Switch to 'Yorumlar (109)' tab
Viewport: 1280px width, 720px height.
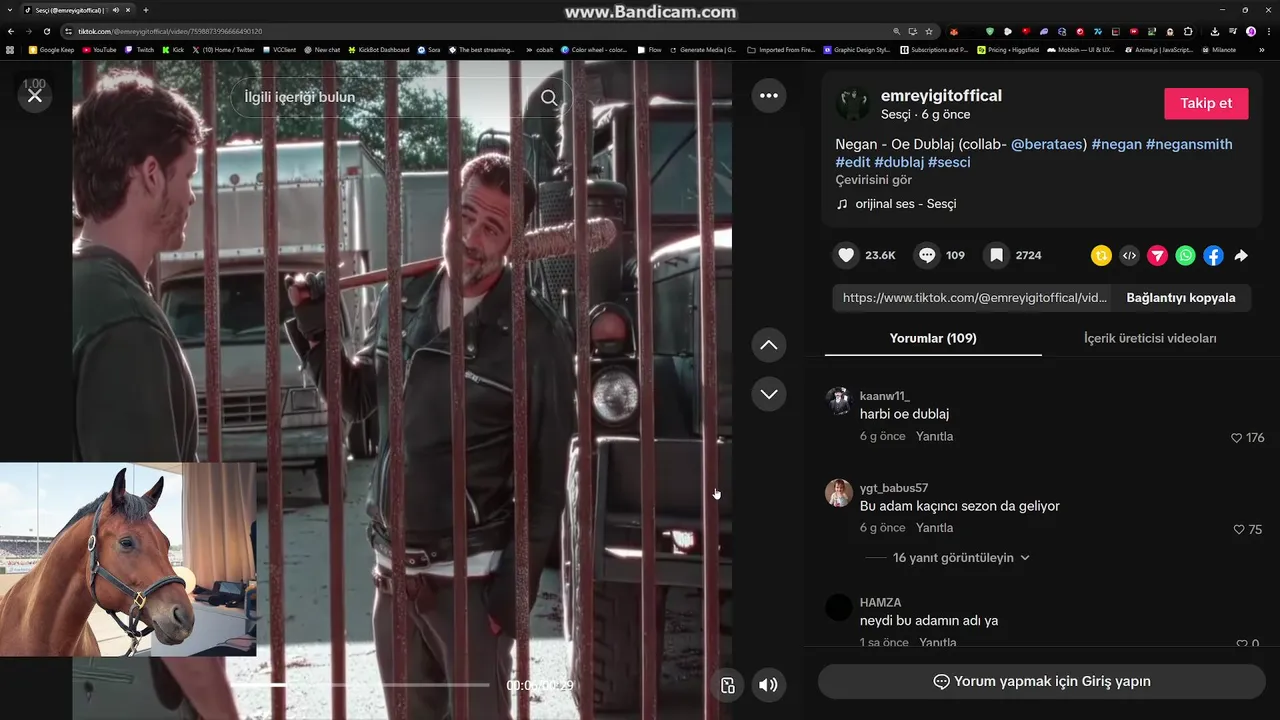point(933,338)
